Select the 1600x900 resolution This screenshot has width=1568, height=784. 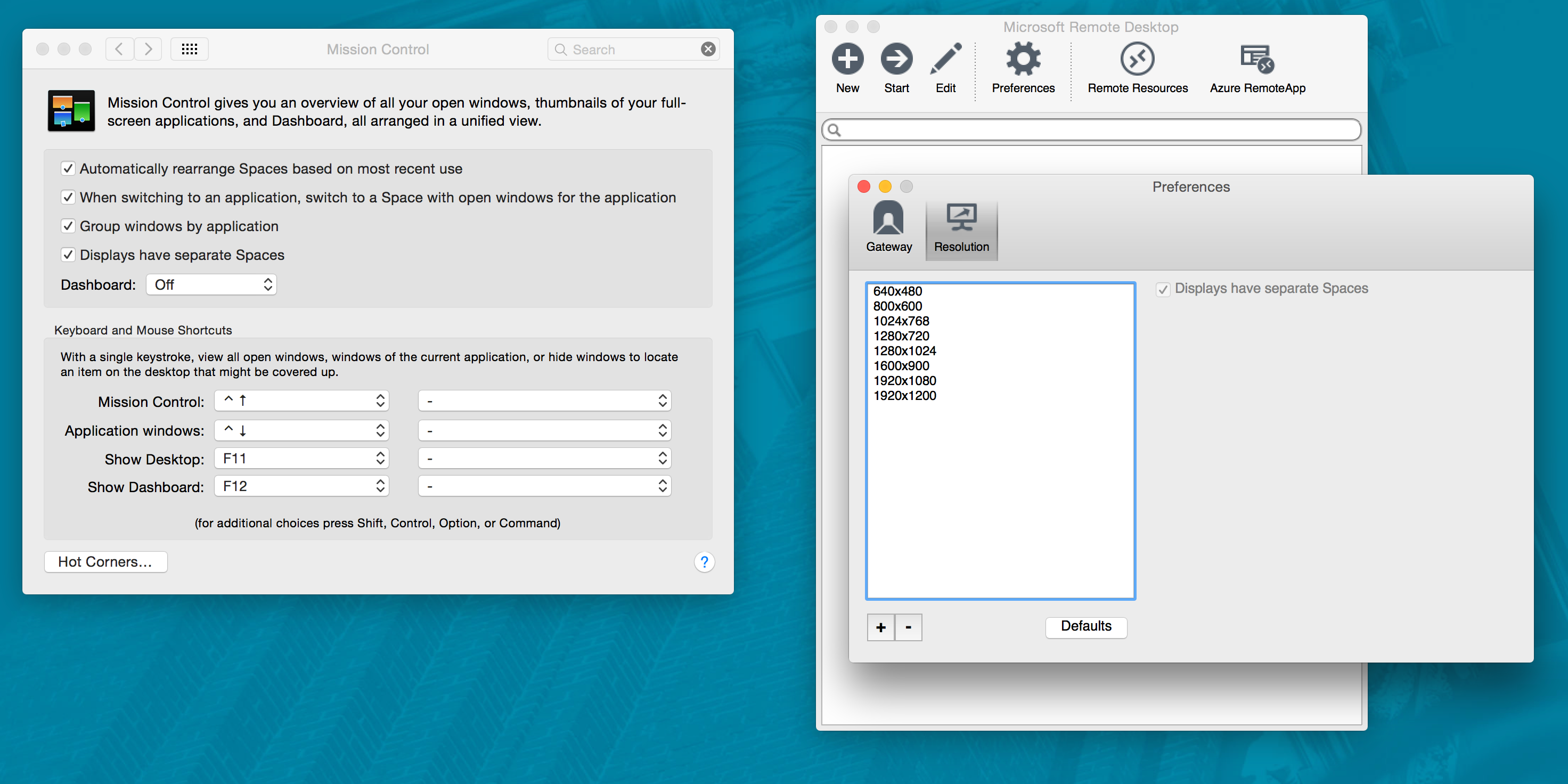tap(1000, 366)
